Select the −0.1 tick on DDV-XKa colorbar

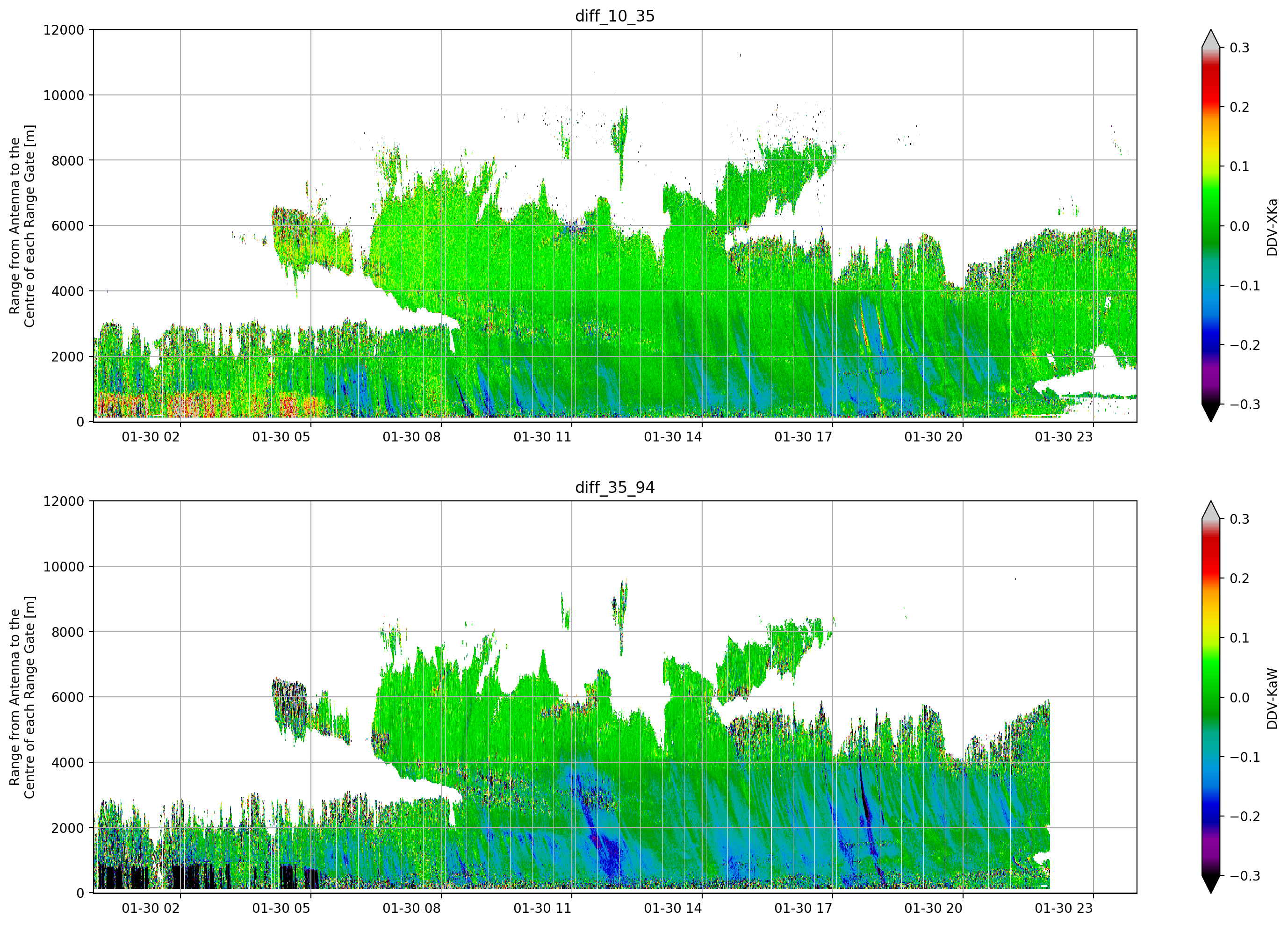[1245, 286]
